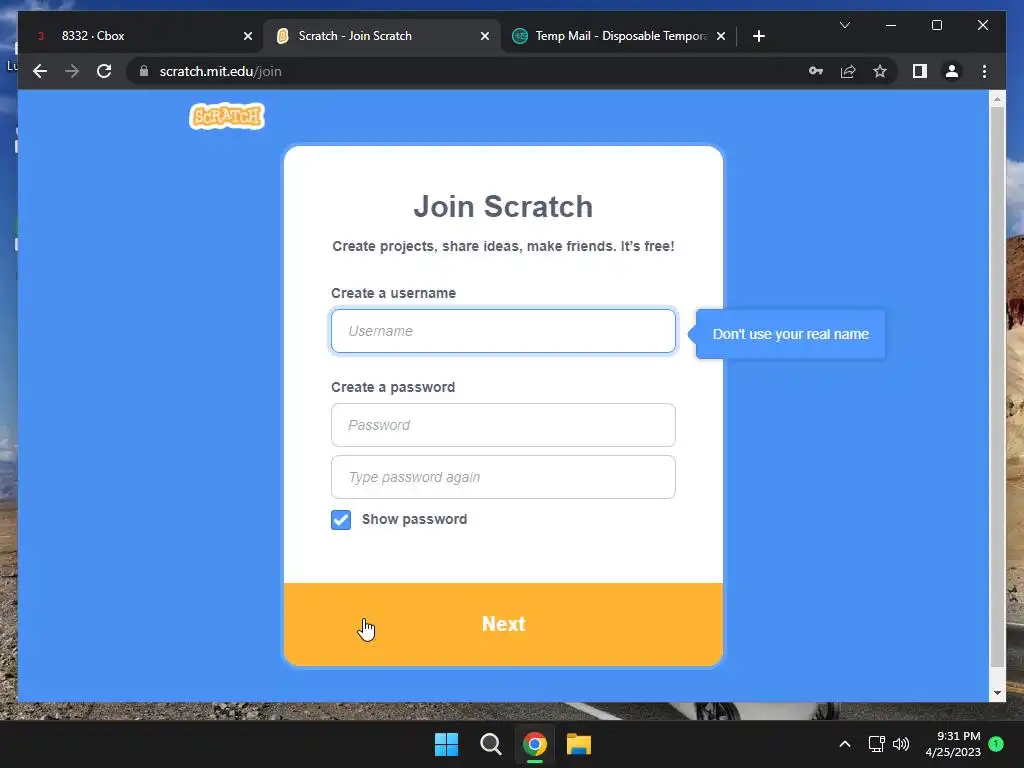
Task: Focus the Username field
Action: pos(503,331)
